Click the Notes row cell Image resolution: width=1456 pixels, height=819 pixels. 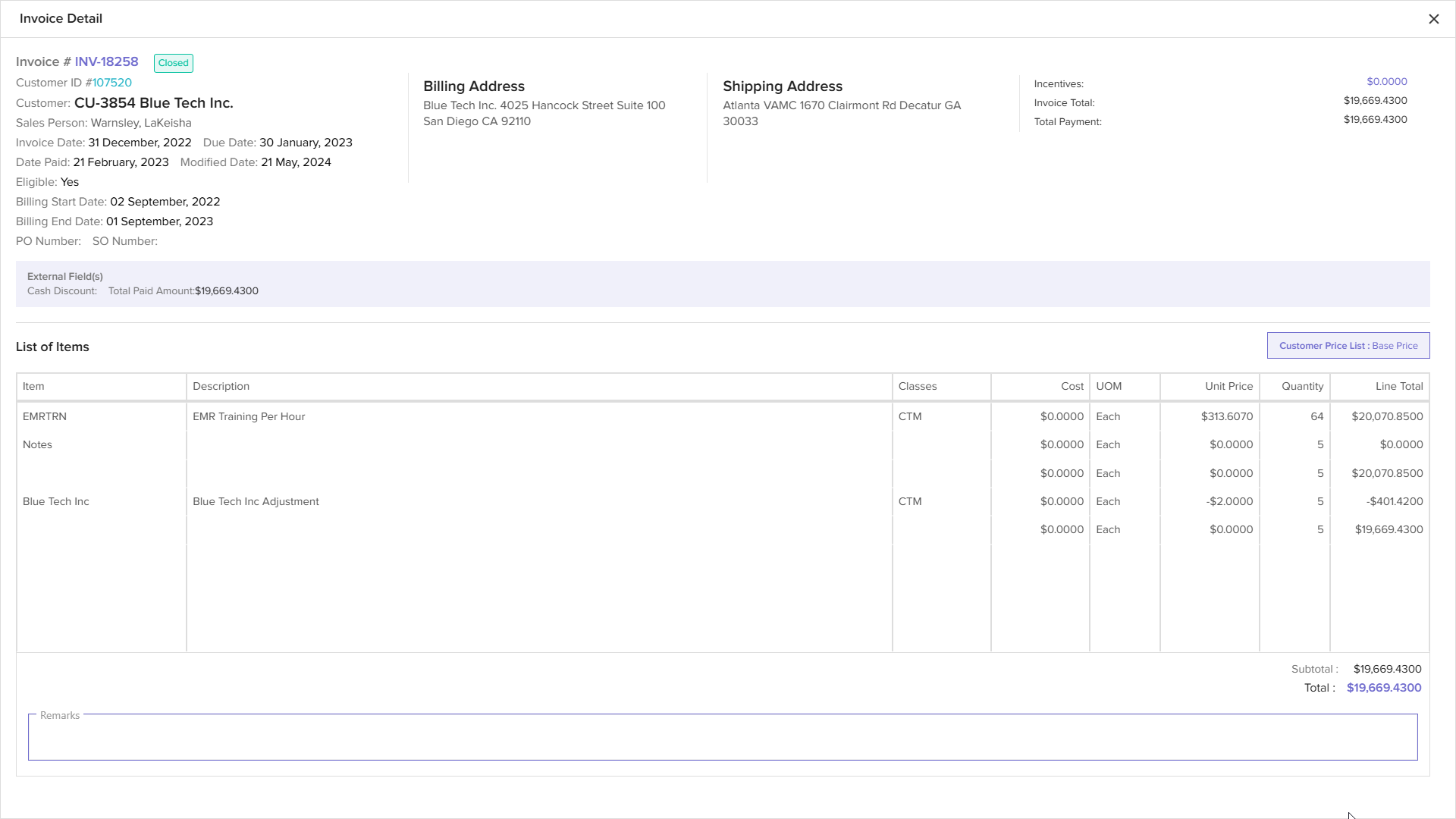click(37, 445)
